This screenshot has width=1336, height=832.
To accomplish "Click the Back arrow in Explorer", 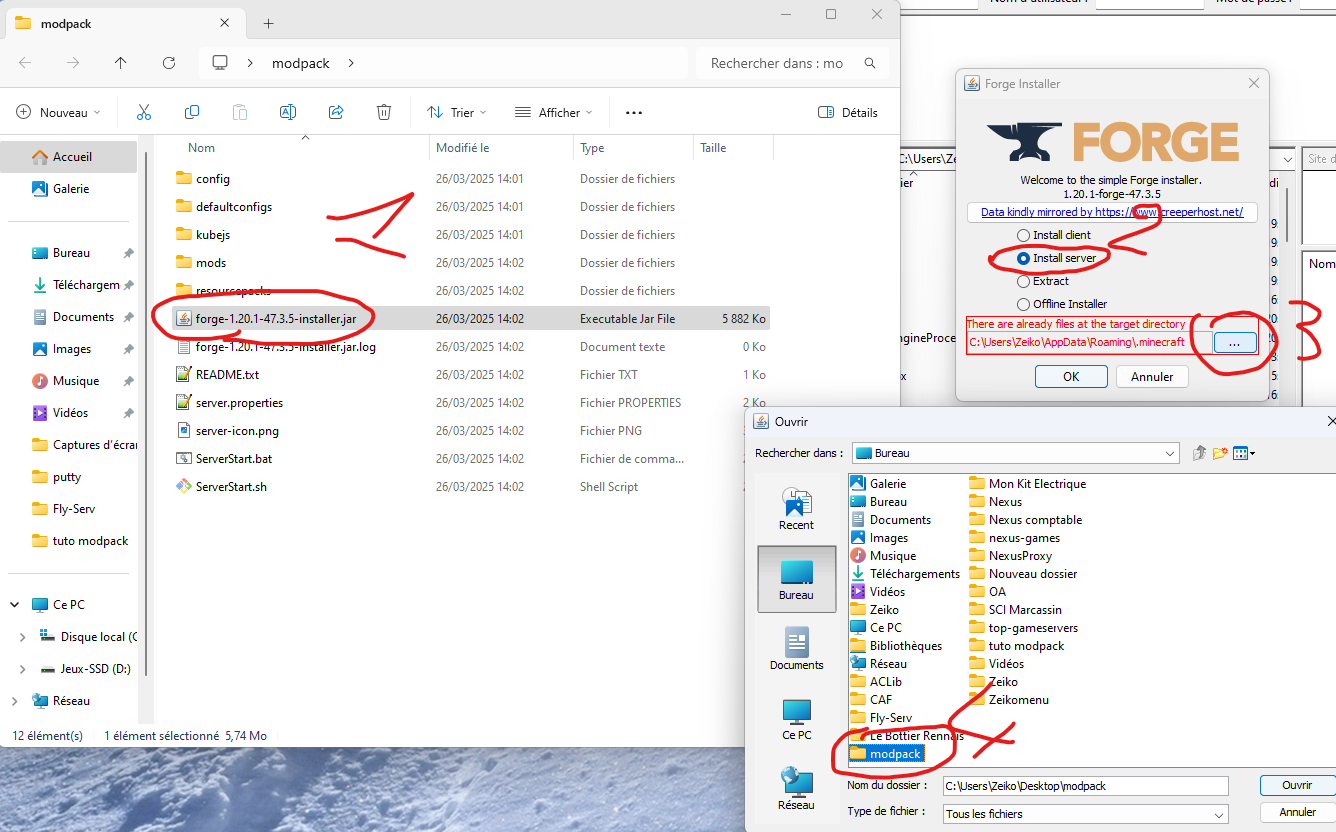I will pyautogui.click(x=25, y=63).
